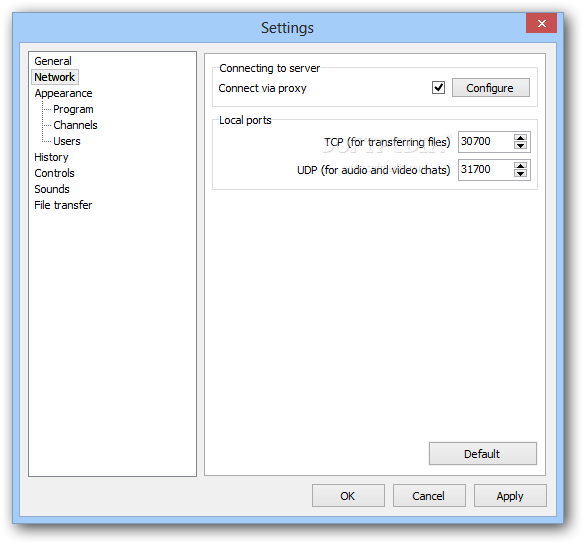Decrease the TCP port with down arrow
The height and width of the screenshot is (544, 584).
coord(520,146)
